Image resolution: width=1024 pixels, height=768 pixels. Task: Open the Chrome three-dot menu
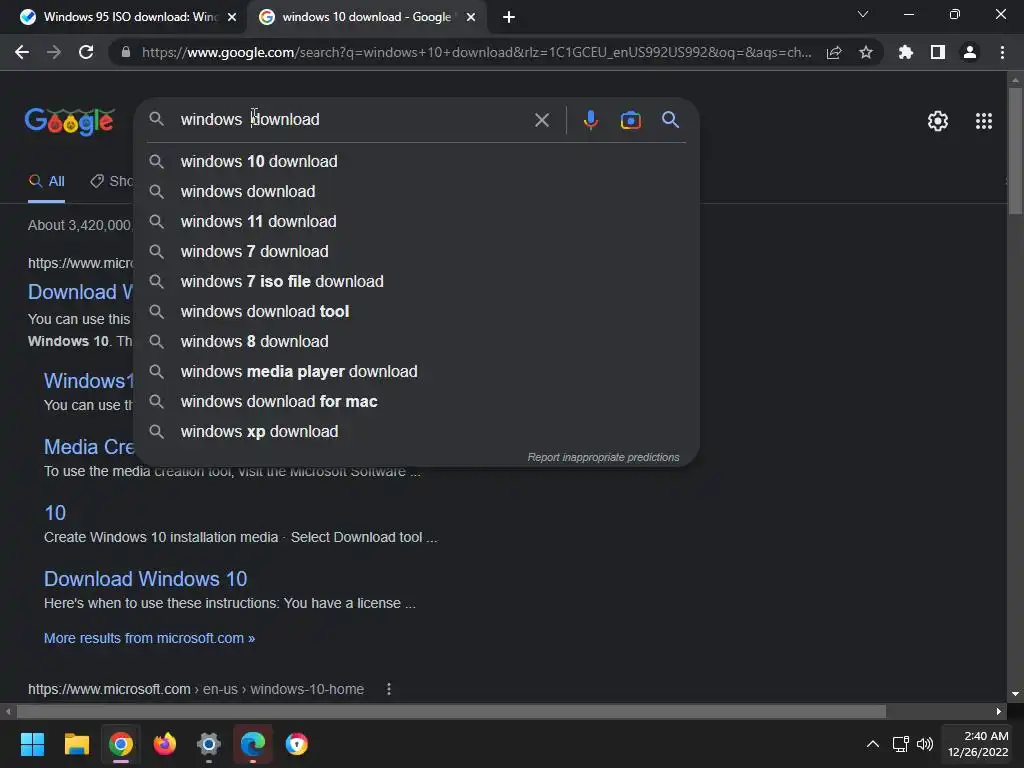pos(1002,52)
